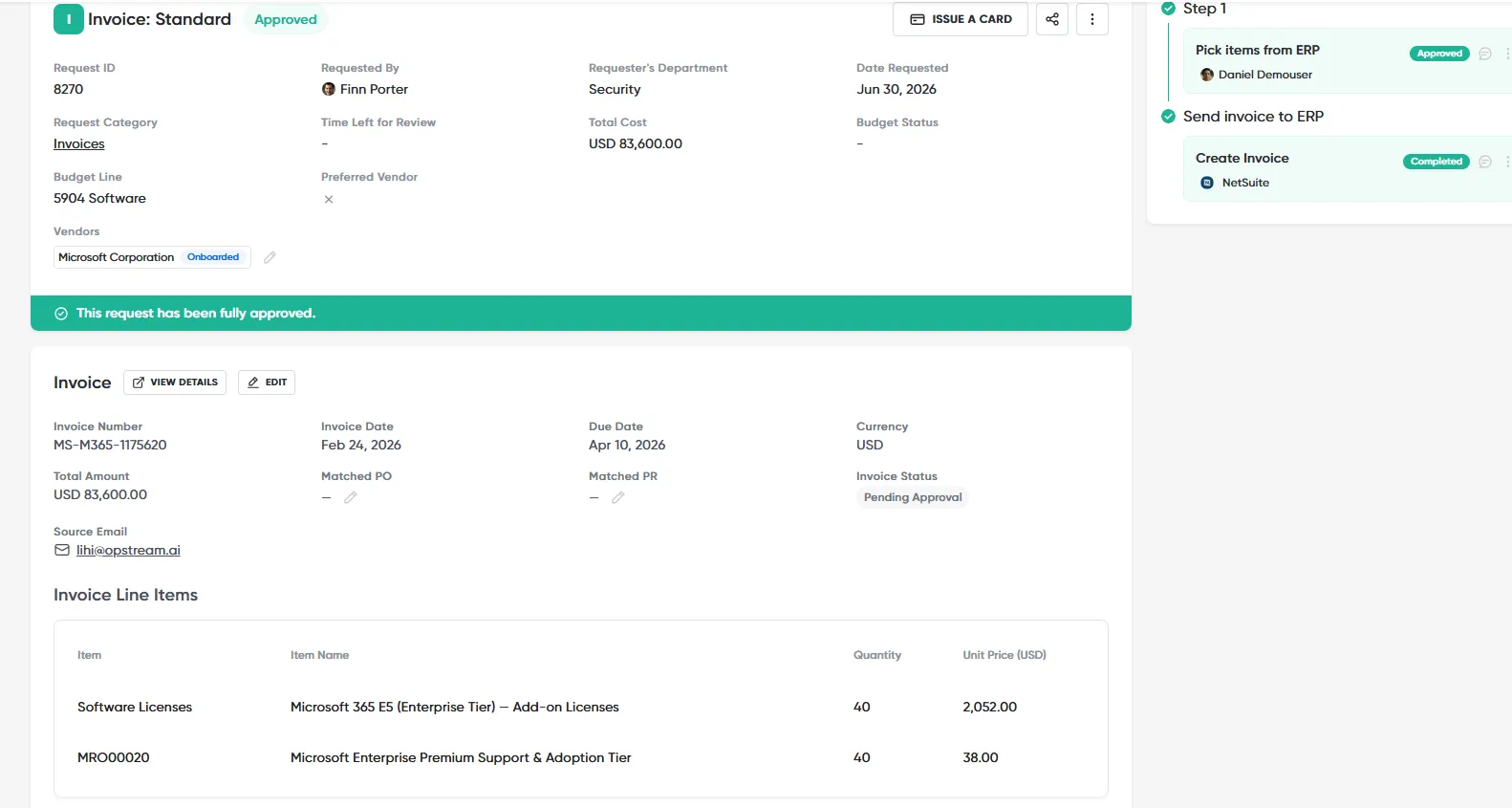This screenshot has height=808, width=1512.
Task: Click the envelope icon by source email
Action: [62, 550]
